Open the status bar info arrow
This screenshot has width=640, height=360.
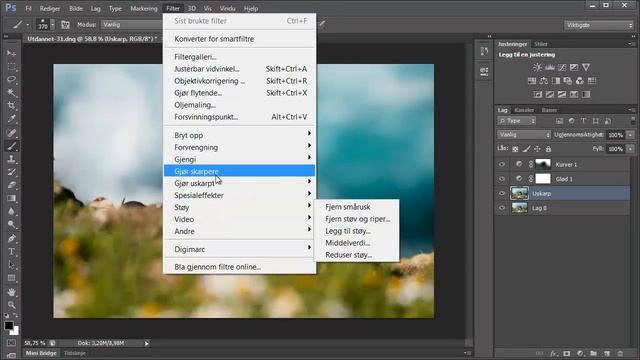(147, 343)
